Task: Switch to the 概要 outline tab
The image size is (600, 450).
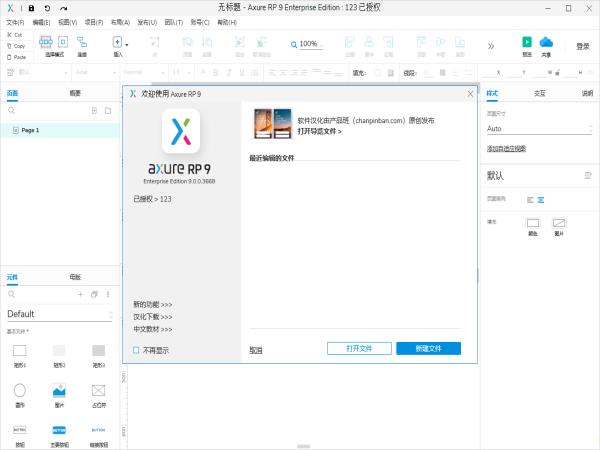Action: 75,93
